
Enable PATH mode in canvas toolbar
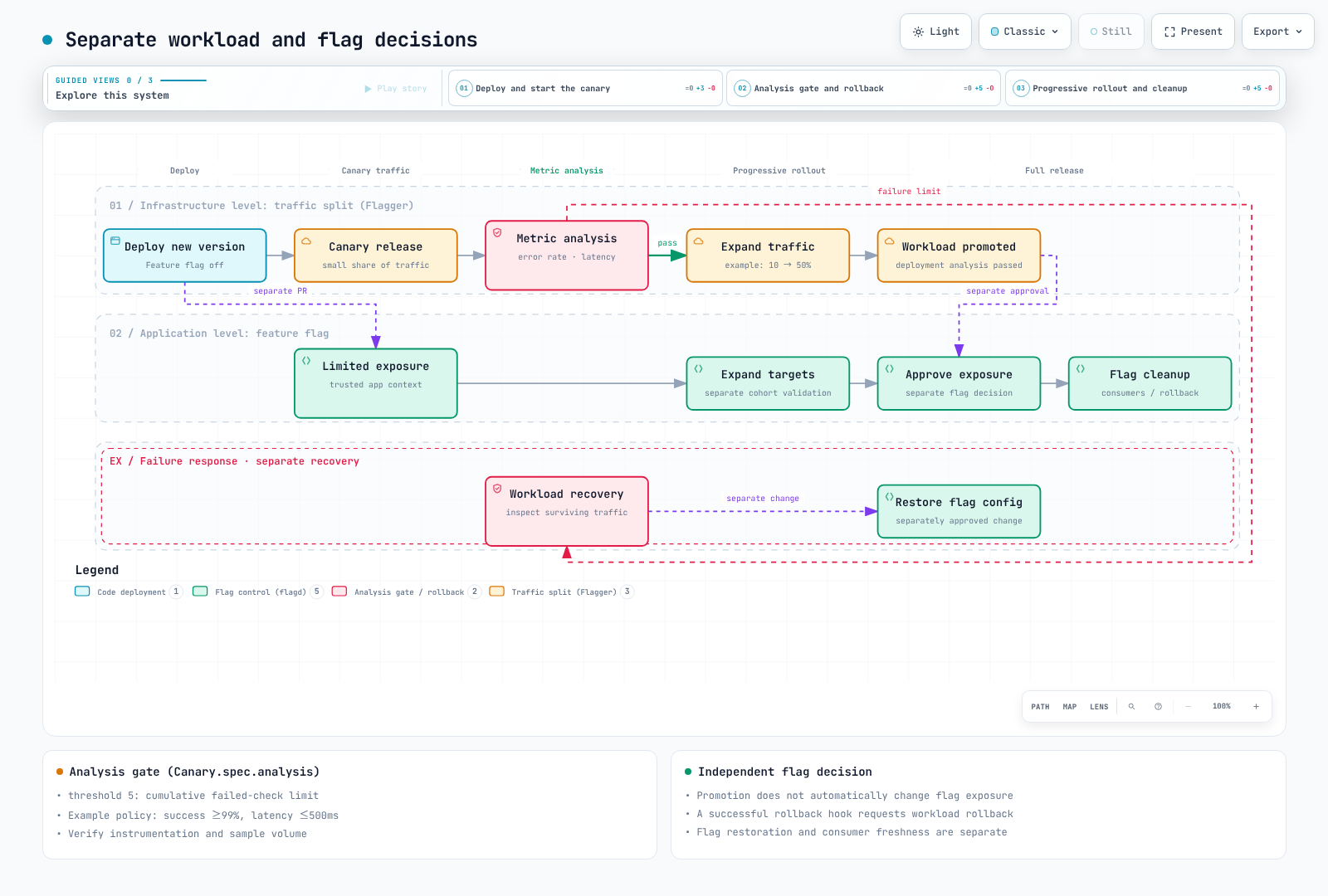[x=1040, y=707]
